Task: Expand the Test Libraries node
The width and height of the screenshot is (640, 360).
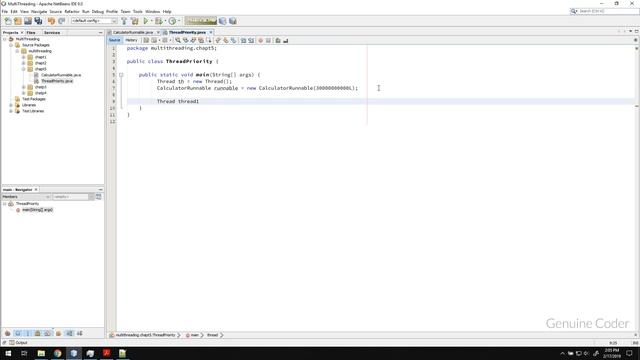Action: (x=11, y=111)
